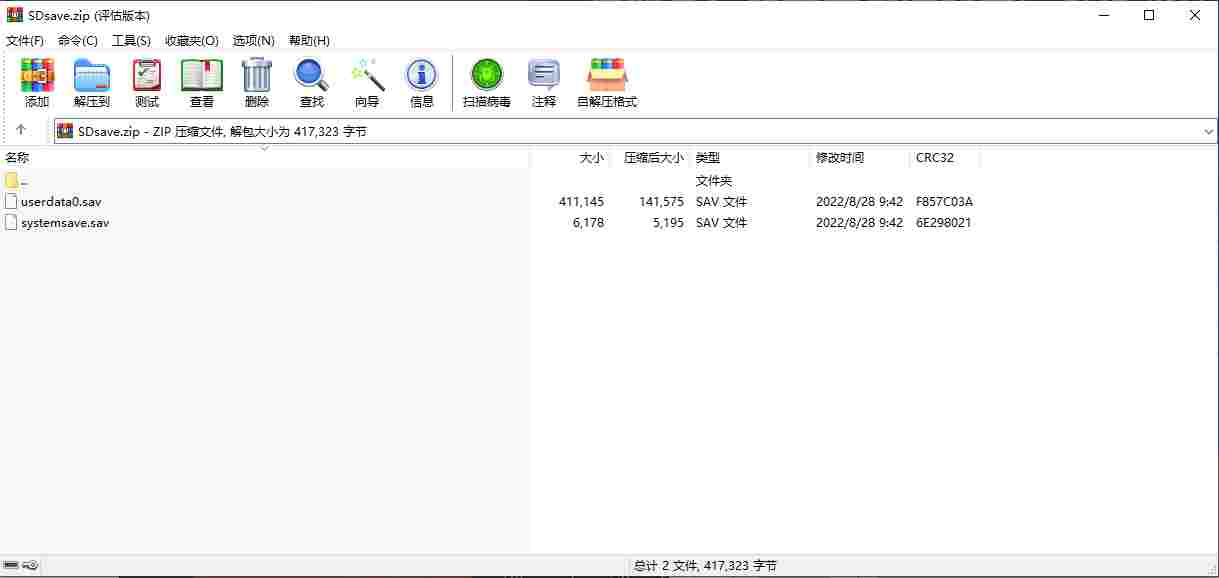The width and height of the screenshot is (1219, 578).
Task: Launch the Wizard (向导) wand icon
Action: click(x=367, y=83)
